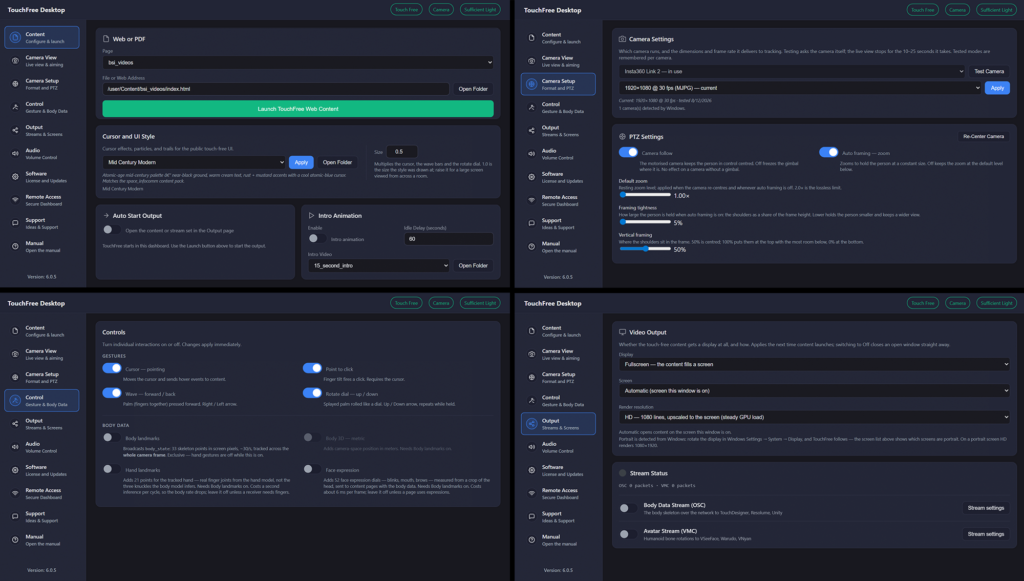Disable the Cursor — pointing gesture toggle
Viewport: 1024px width, 581px height.
click(x=112, y=368)
